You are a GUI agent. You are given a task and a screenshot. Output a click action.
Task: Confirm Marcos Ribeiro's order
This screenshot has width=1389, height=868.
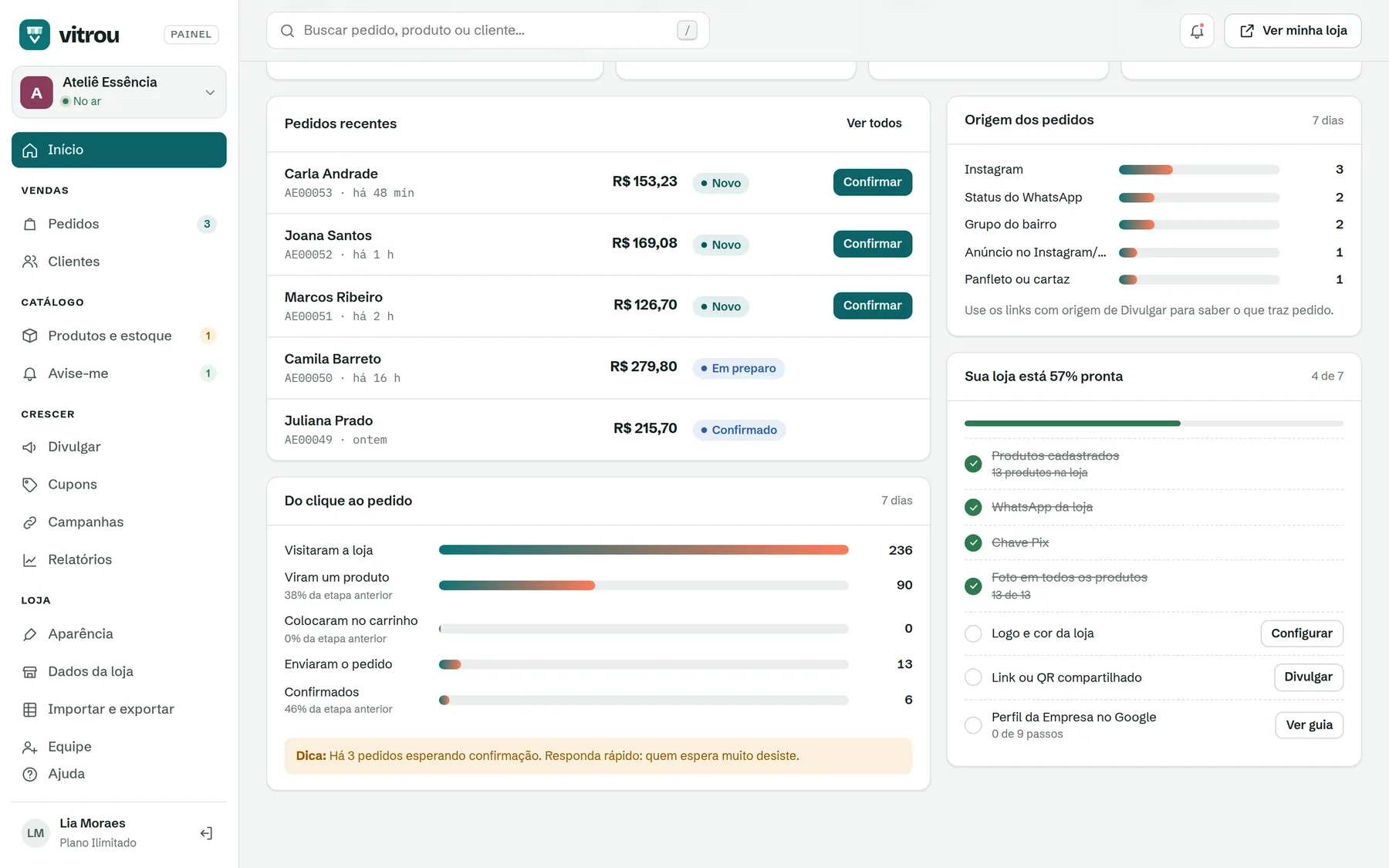point(873,306)
